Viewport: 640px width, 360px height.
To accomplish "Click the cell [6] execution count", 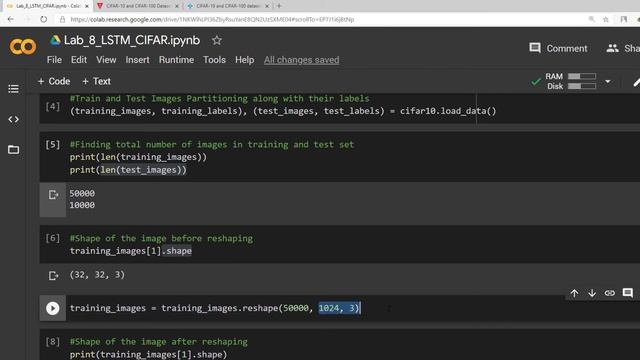I will [x=53, y=238].
